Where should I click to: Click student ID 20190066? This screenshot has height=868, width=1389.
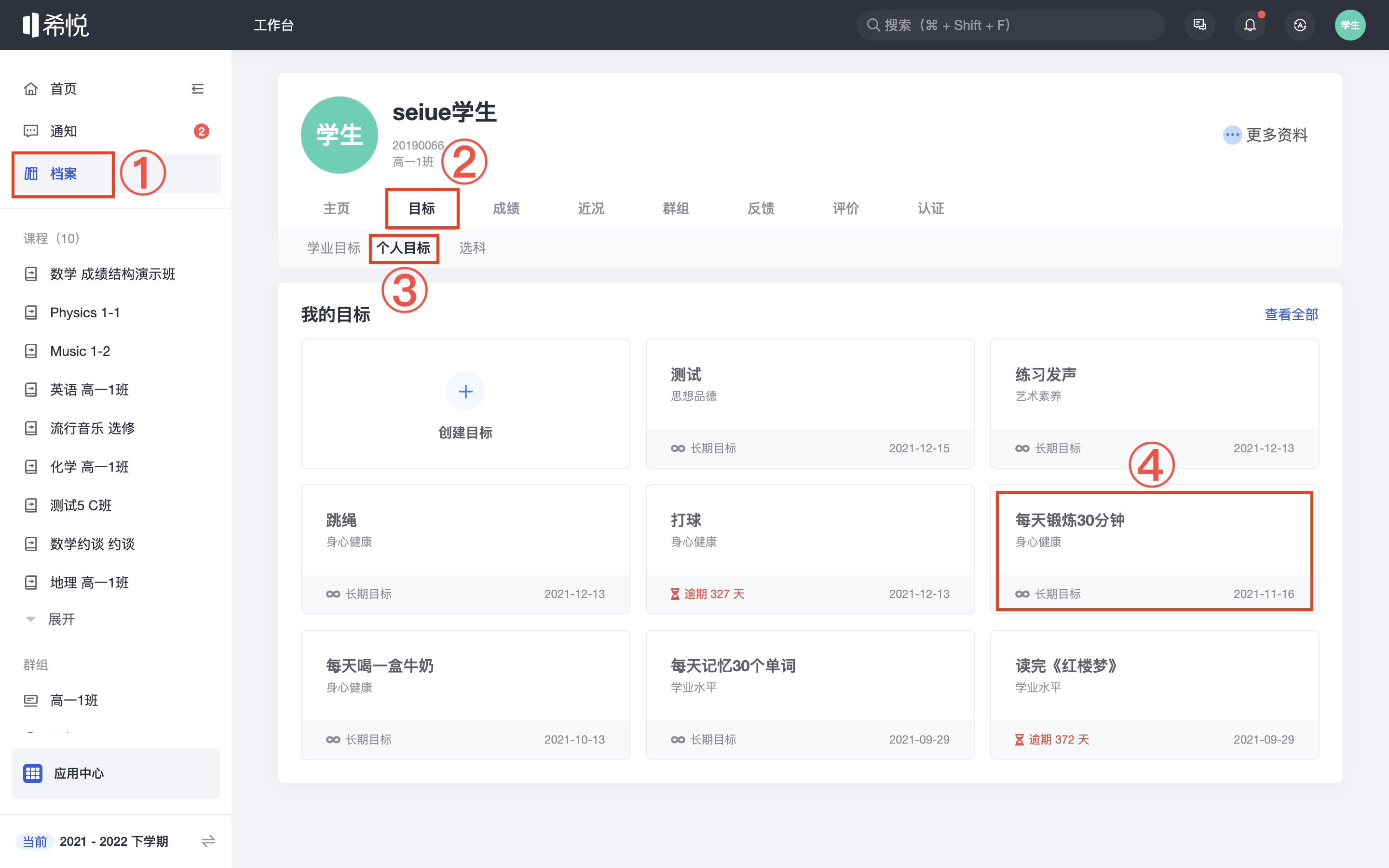coord(418,145)
